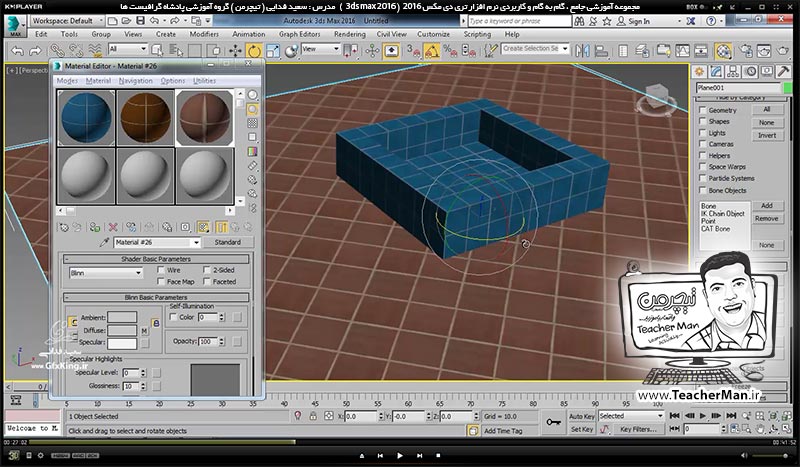
Task: Click the Key Filters button
Action: [x=639, y=429]
